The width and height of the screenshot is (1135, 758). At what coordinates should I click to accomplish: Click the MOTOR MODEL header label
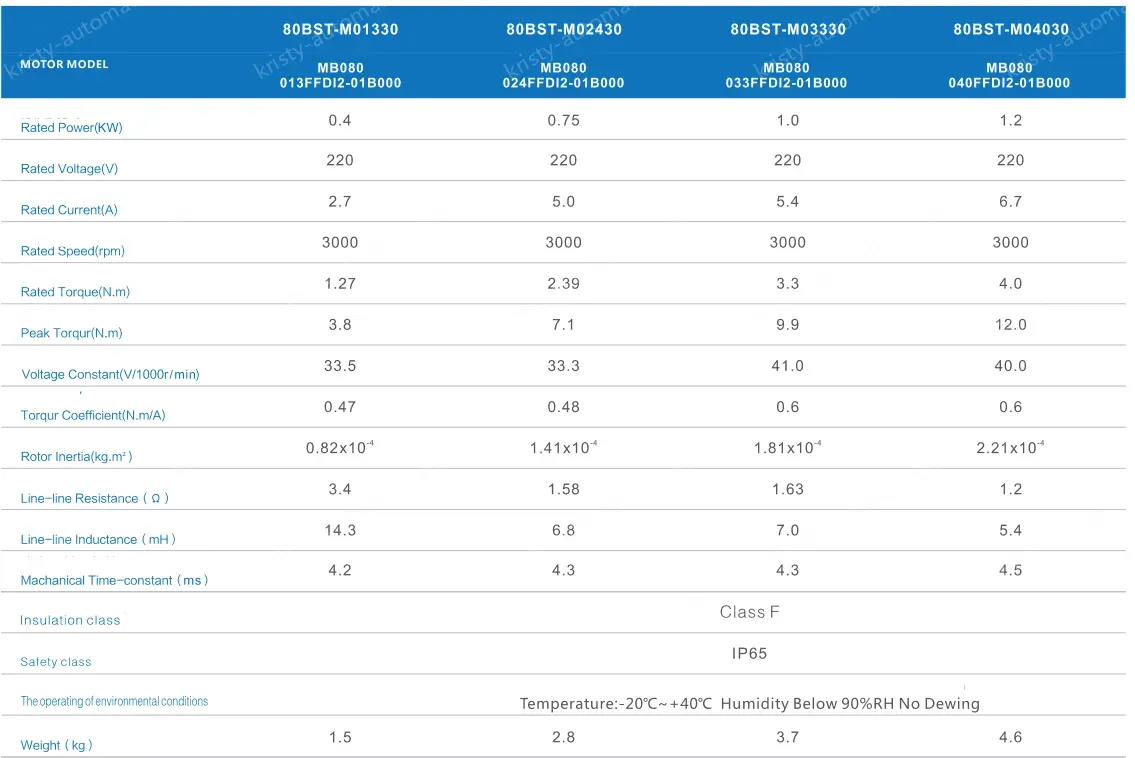pyautogui.click(x=64, y=64)
